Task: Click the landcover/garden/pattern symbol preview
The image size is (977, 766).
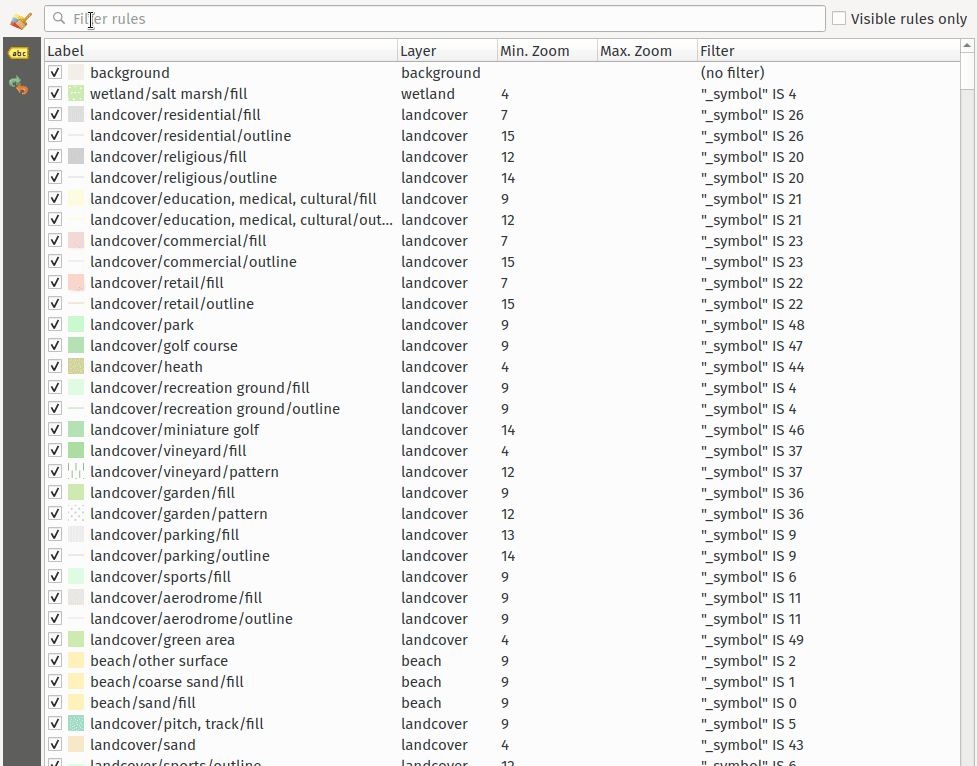Action: point(76,514)
